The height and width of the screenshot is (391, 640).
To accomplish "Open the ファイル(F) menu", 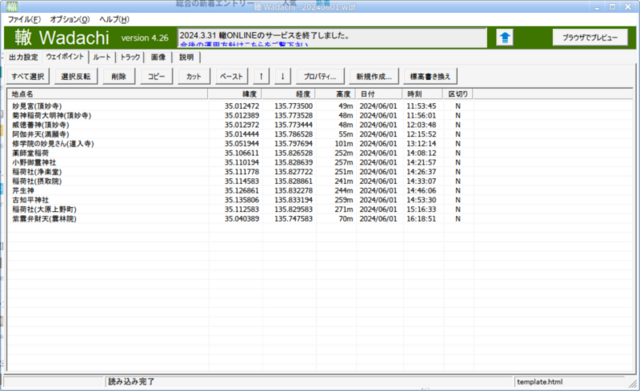I will (x=24, y=19).
